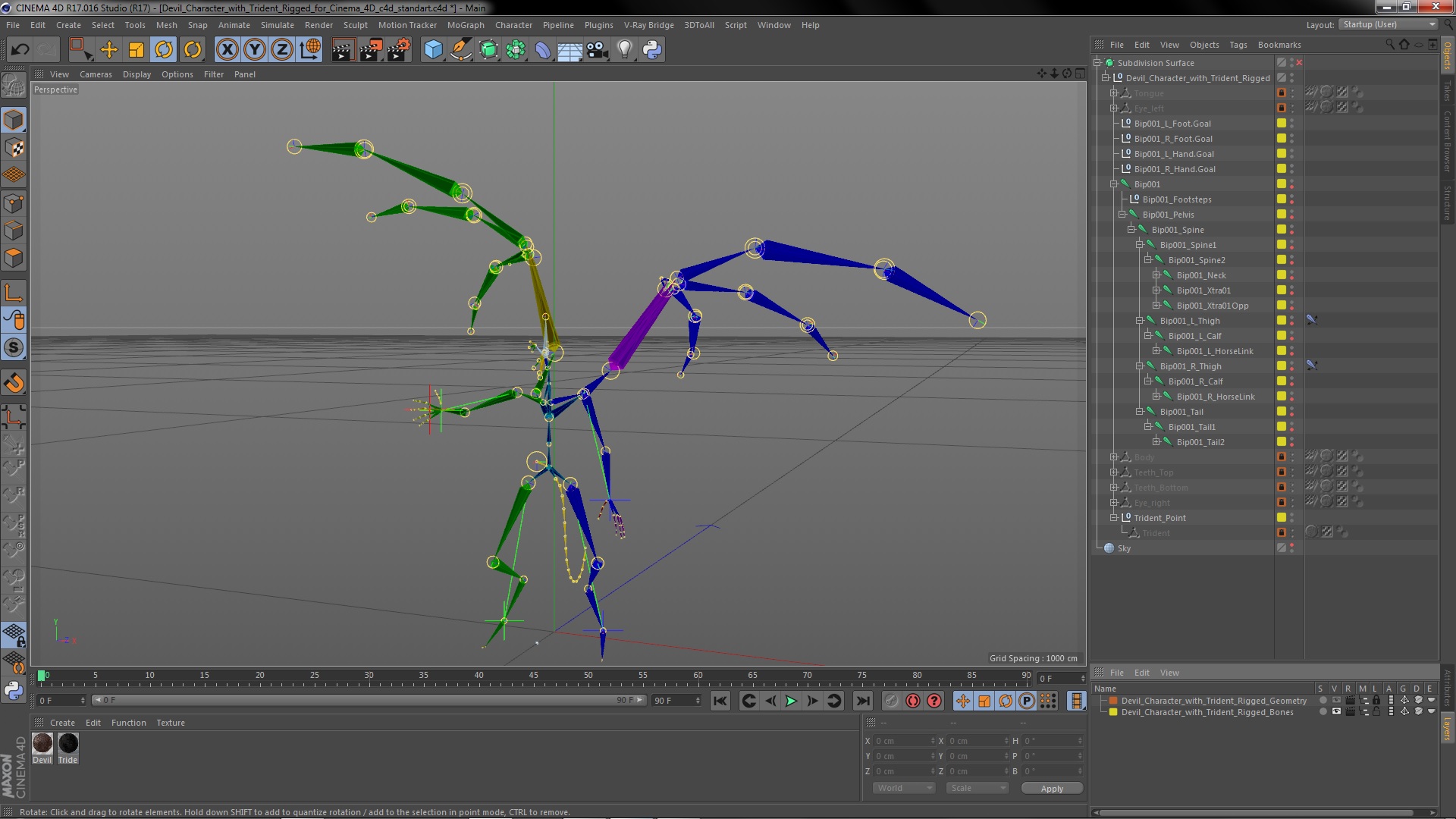The height and width of the screenshot is (819, 1456).
Task: Open the spline pen tool icon
Action: click(x=460, y=50)
